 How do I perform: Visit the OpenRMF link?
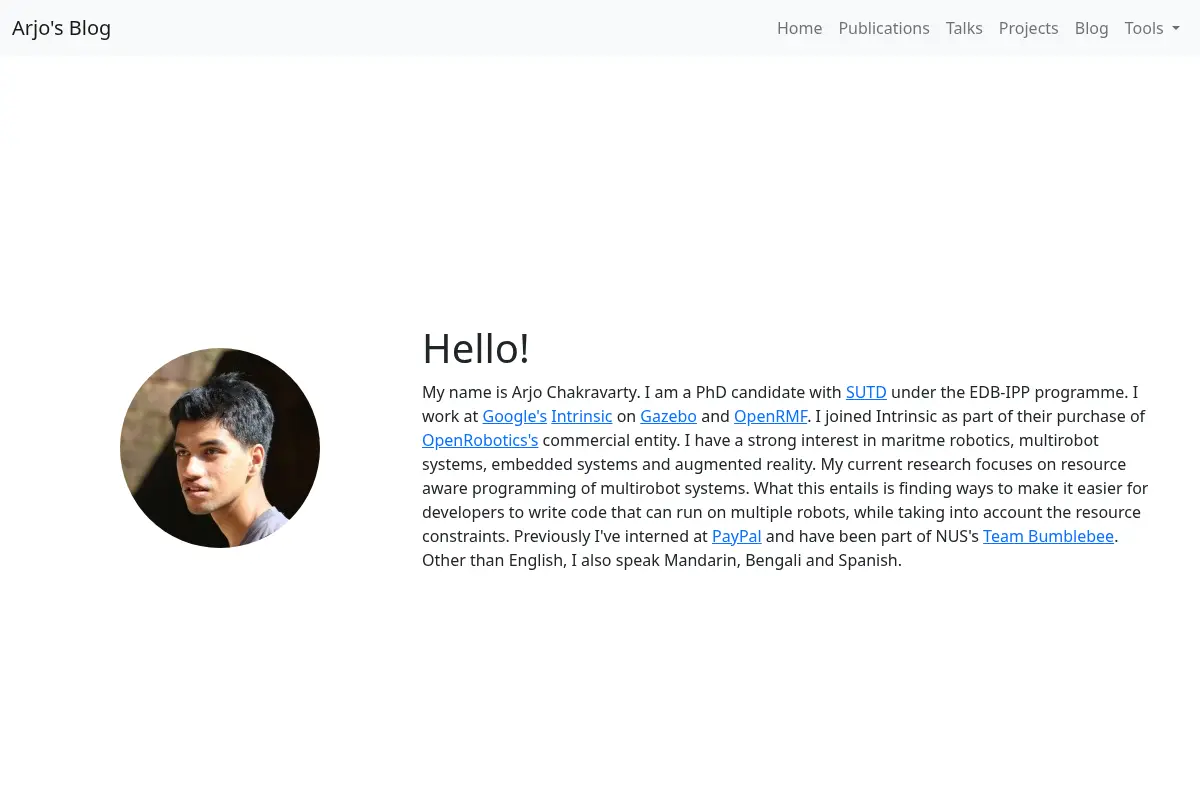click(771, 416)
